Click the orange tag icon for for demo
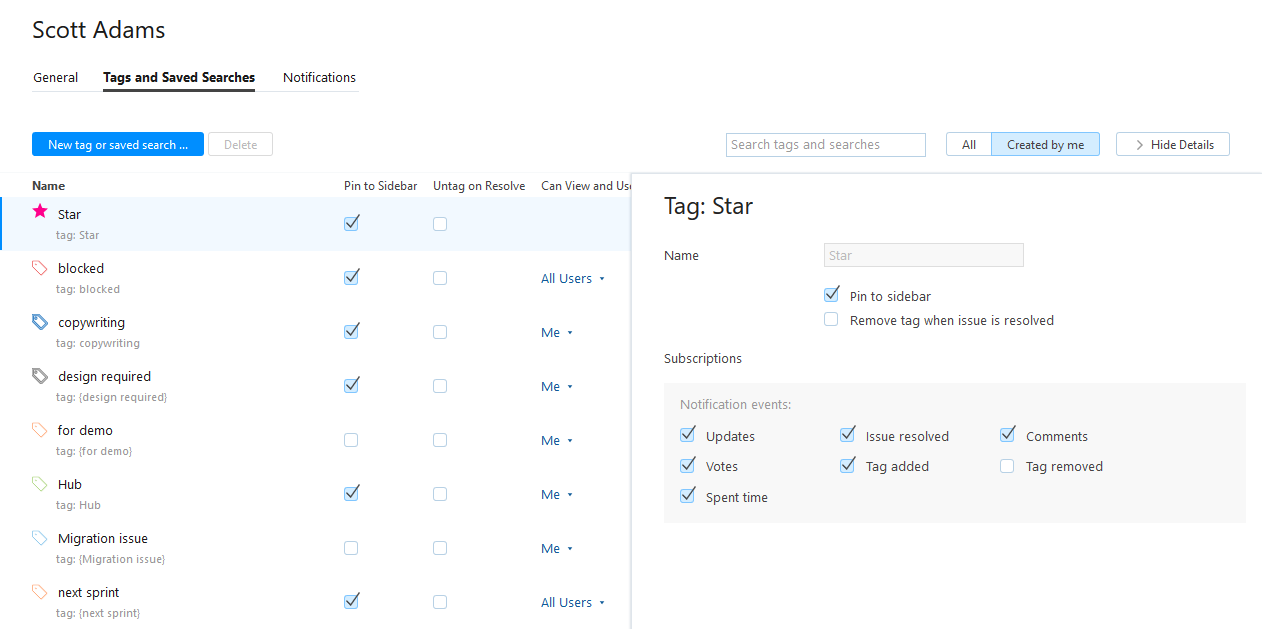The width and height of the screenshot is (1262, 629). [x=40, y=430]
